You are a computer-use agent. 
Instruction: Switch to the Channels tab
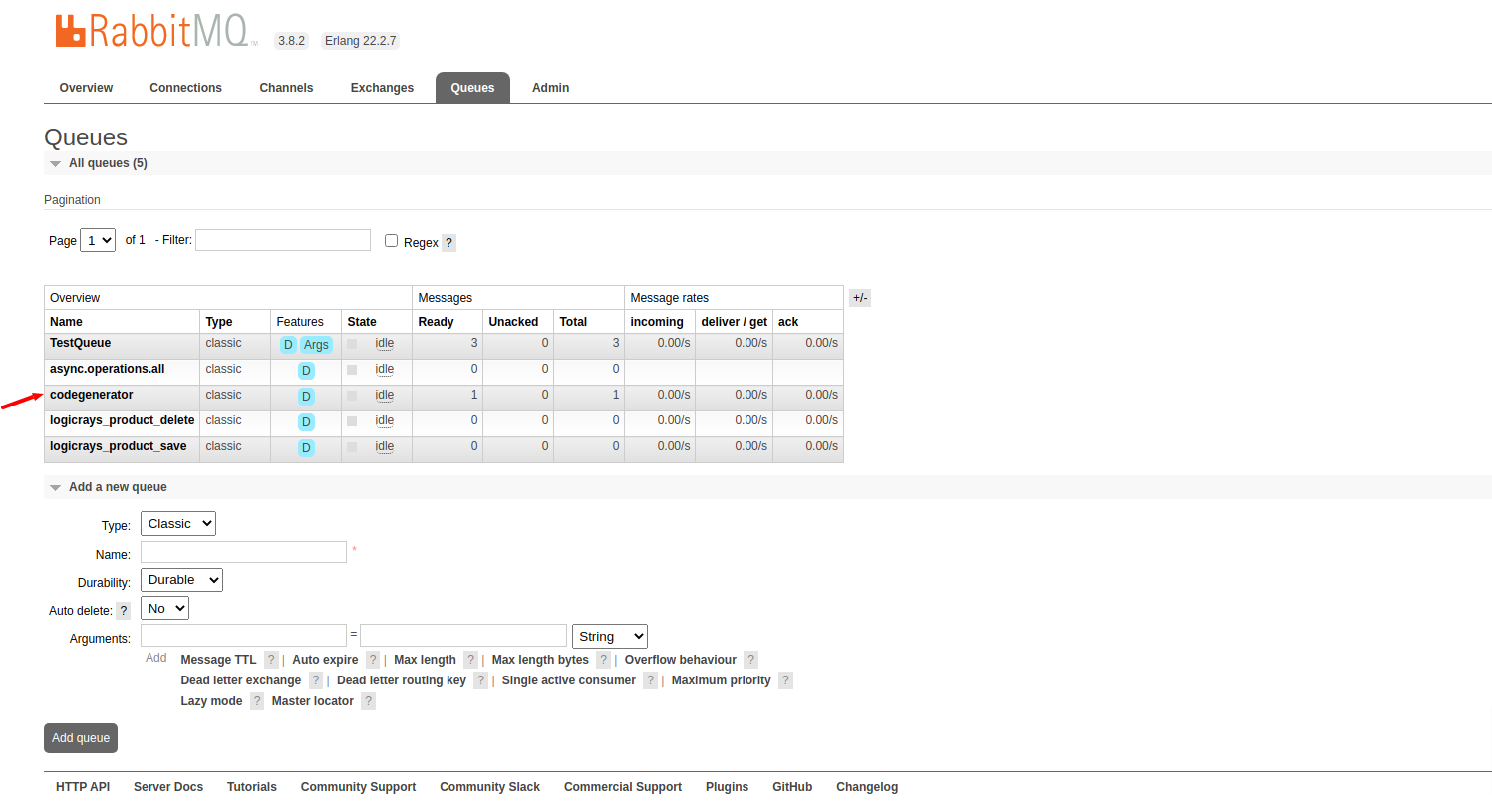286,88
